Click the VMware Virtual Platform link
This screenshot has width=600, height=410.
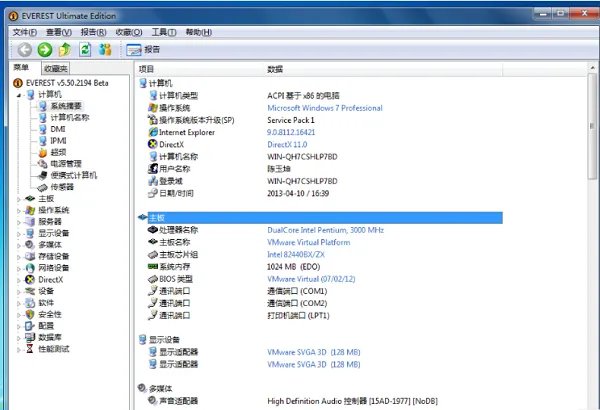pos(309,242)
